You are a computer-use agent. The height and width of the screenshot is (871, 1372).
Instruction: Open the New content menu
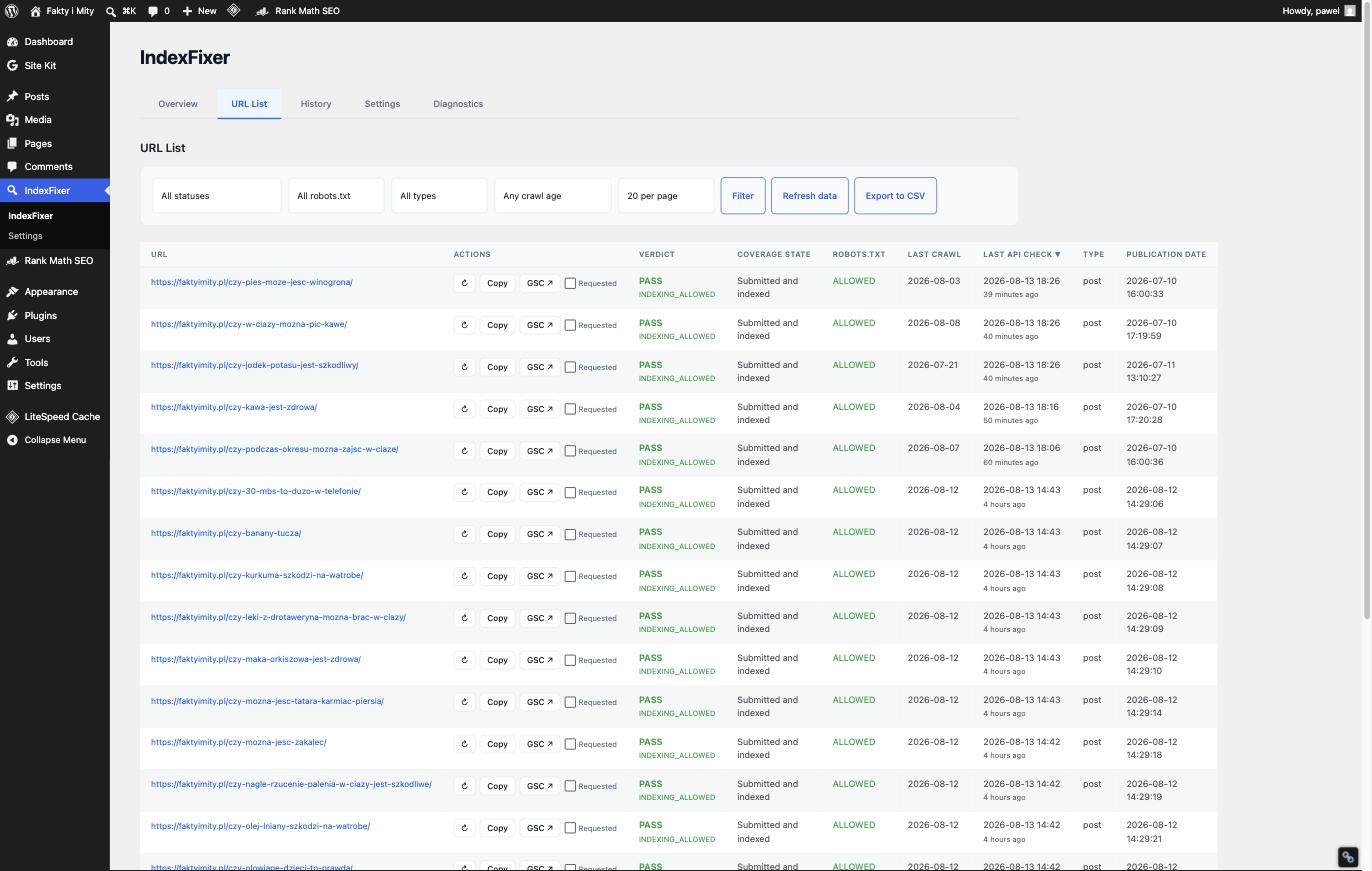pyautogui.click(x=199, y=11)
